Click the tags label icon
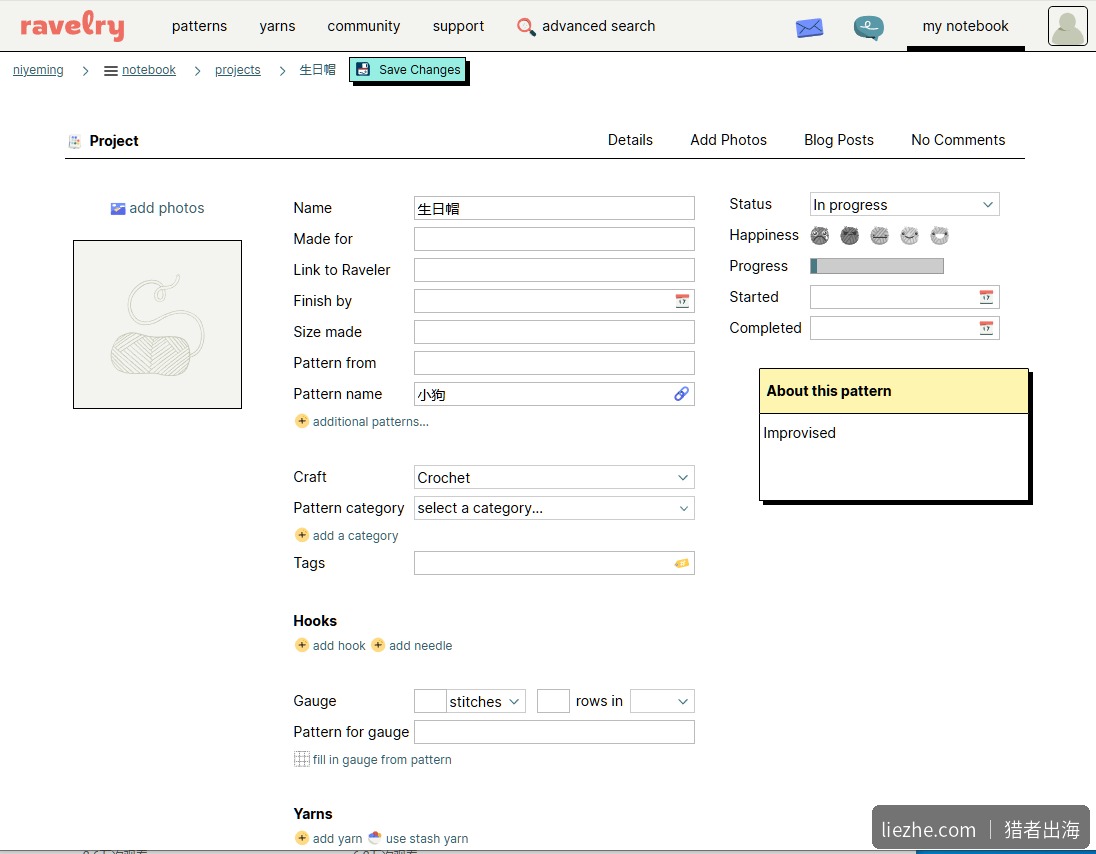 [682, 563]
